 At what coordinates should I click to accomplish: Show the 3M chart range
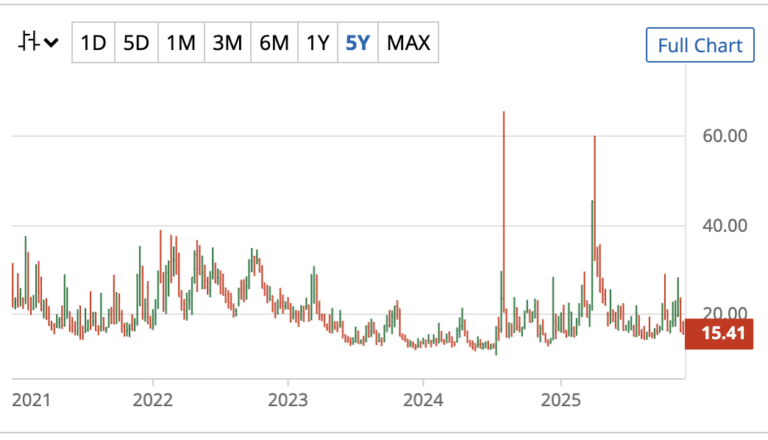(x=227, y=43)
